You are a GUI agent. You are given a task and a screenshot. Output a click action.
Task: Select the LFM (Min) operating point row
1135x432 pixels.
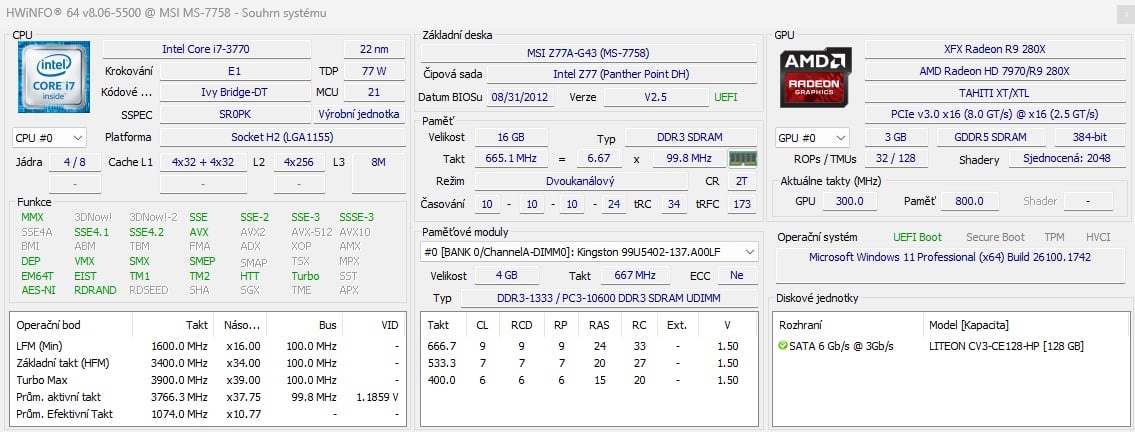point(207,346)
